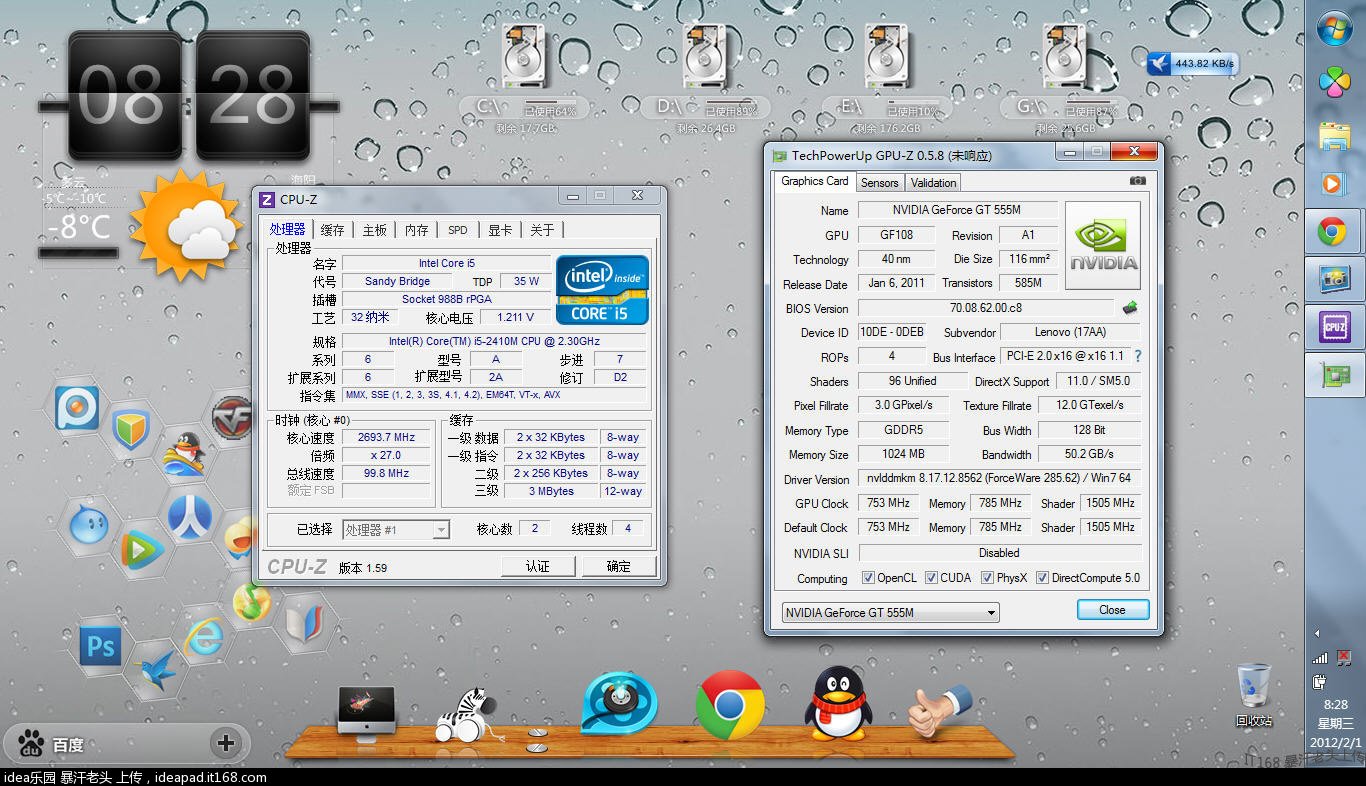The image size is (1366, 786).
Task: Show hidden tray icons arrow
Action: tap(1317, 633)
